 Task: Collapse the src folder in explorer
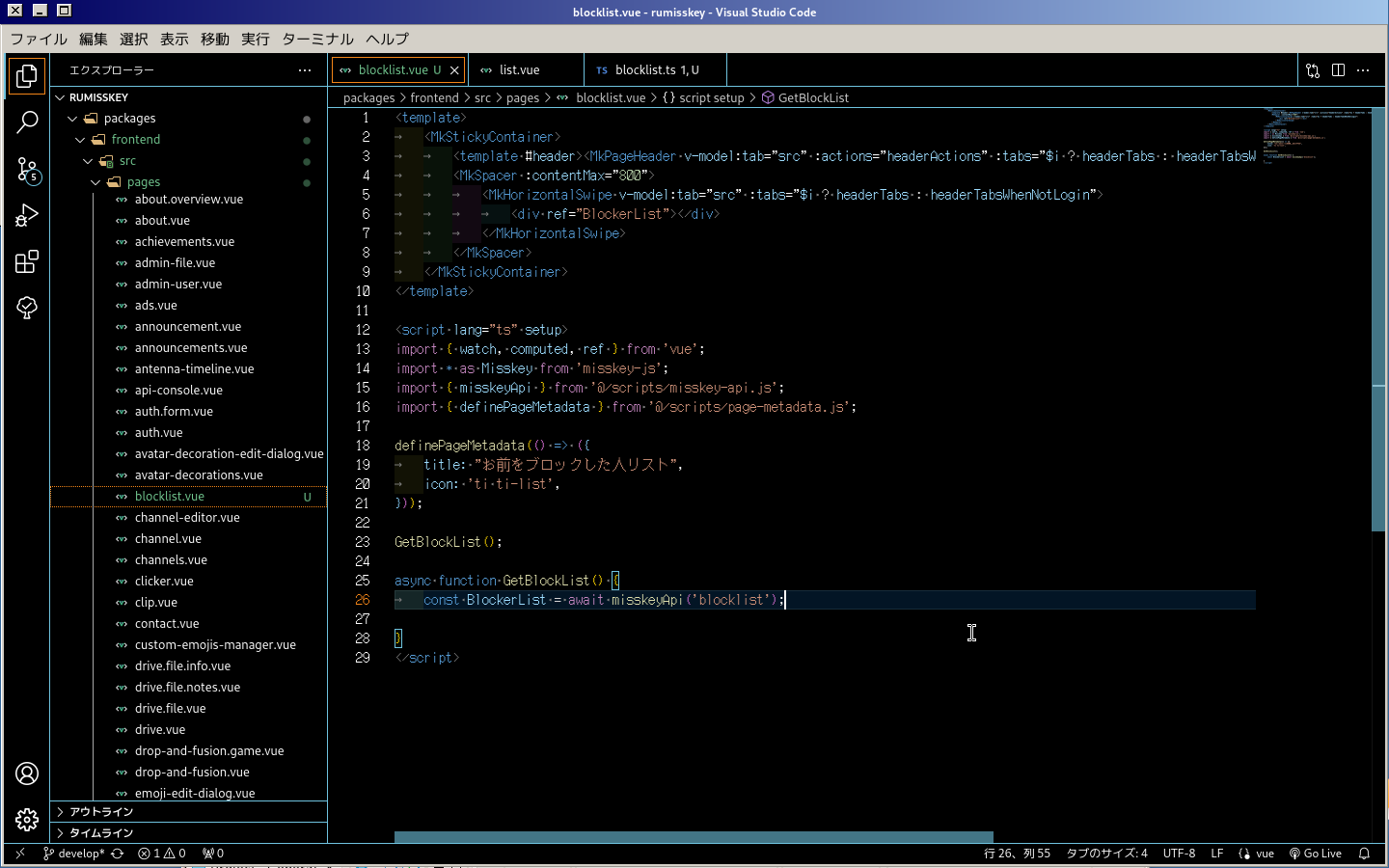(x=188, y=161)
